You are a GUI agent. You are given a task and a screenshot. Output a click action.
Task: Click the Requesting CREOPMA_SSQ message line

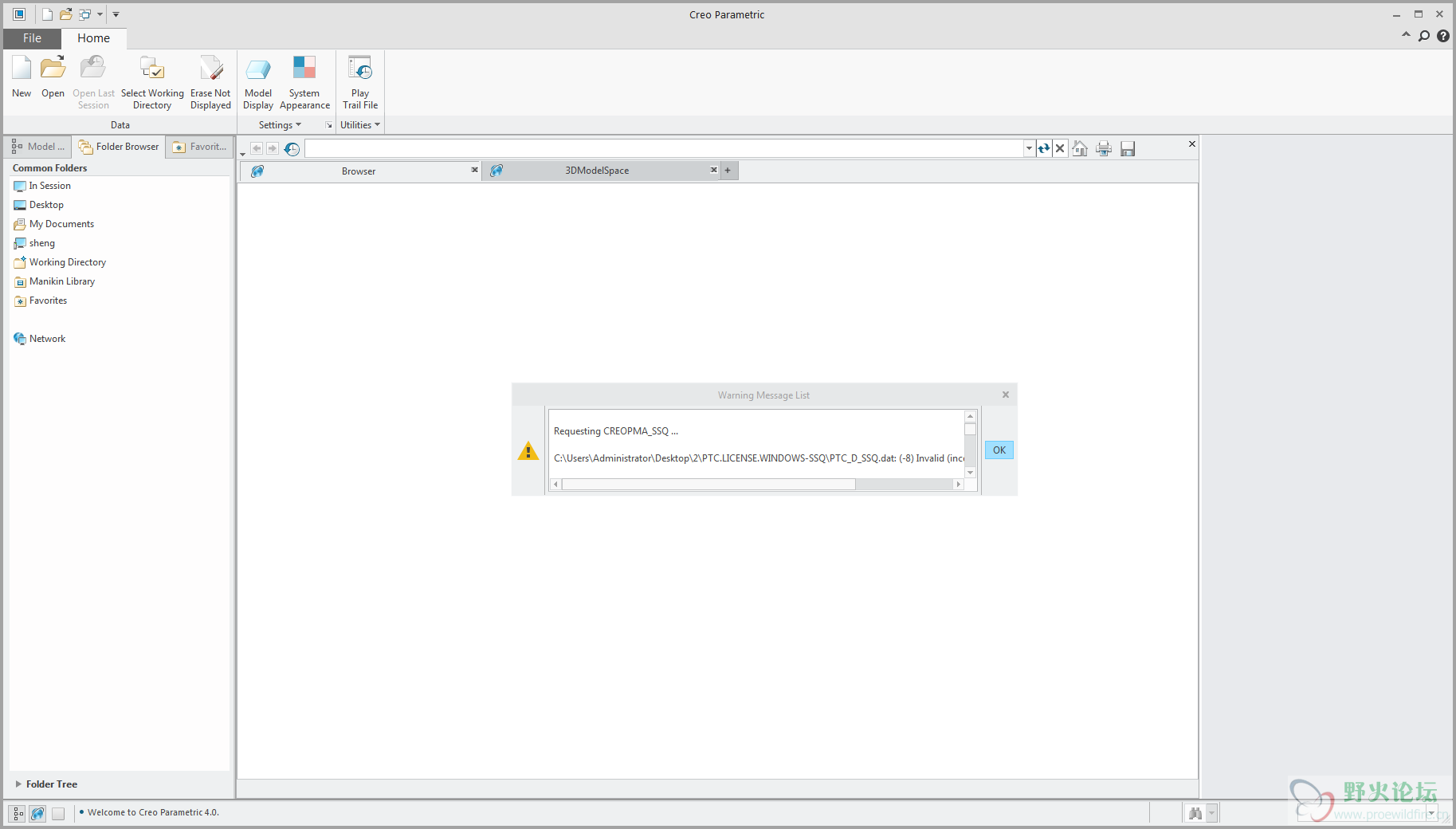coord(616,431)
